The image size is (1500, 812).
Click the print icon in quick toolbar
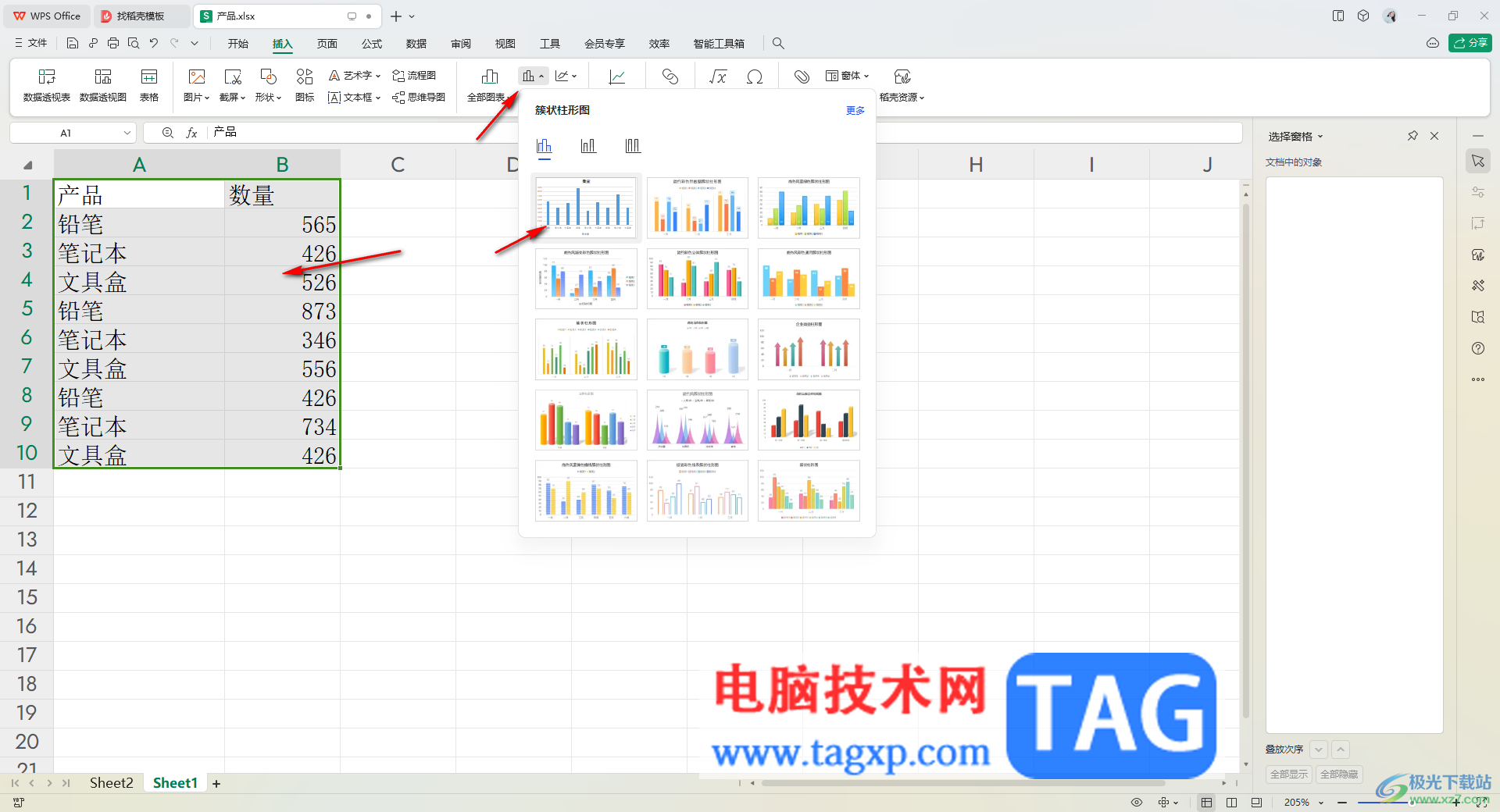[113, 43]
